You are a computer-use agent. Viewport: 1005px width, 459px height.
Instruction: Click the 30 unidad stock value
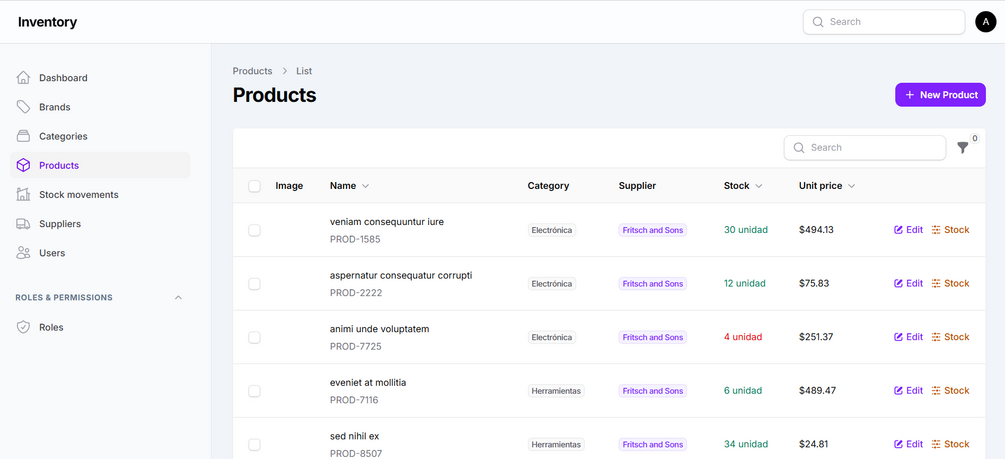(x=745, y=230)
